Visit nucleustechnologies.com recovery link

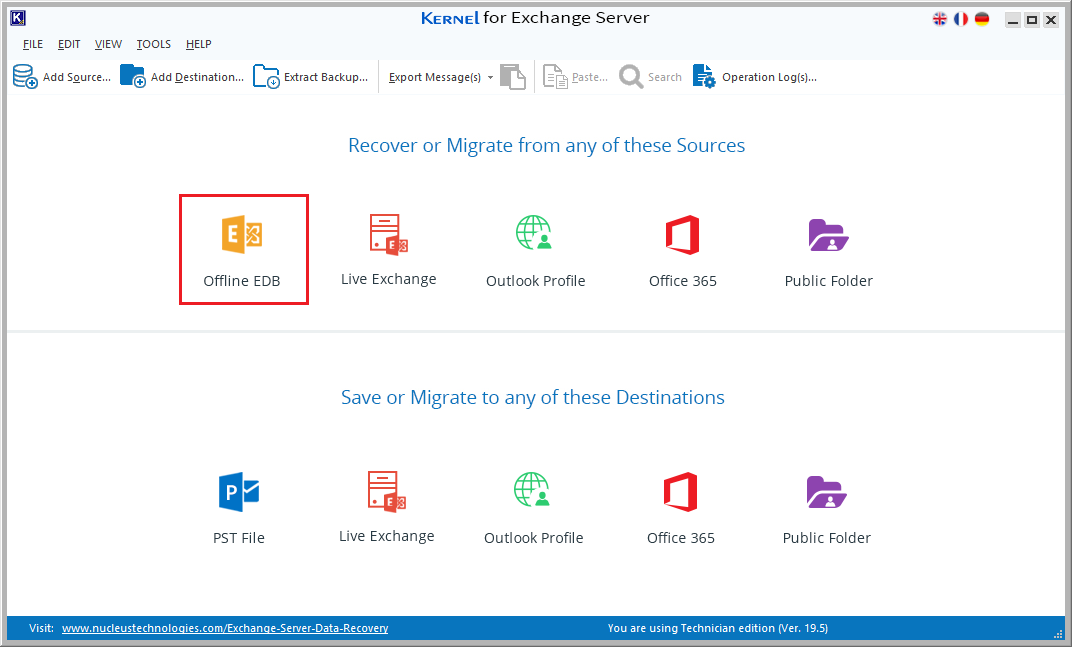coord(225,629)
